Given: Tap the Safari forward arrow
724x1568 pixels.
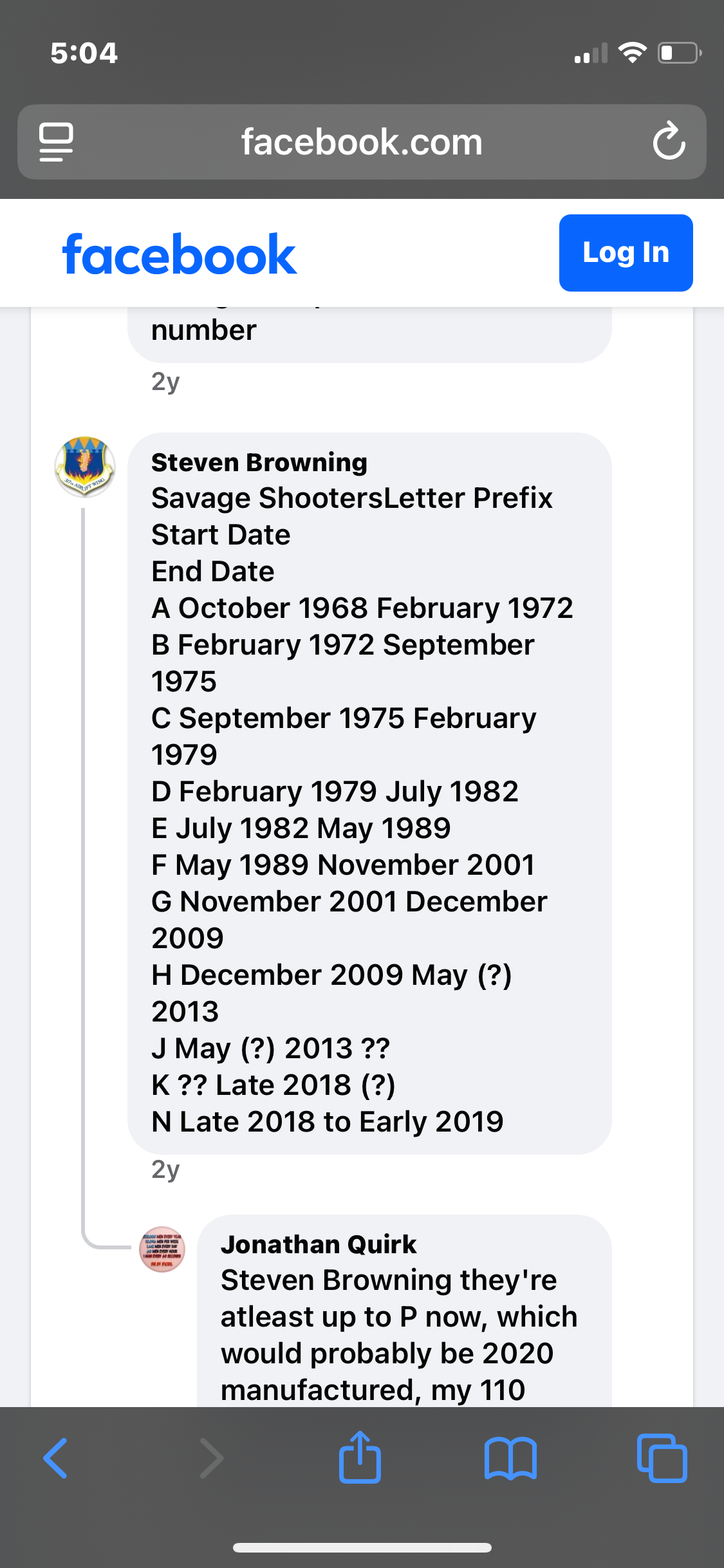Looking at the screenshot, I should [x=211, y=1458].
